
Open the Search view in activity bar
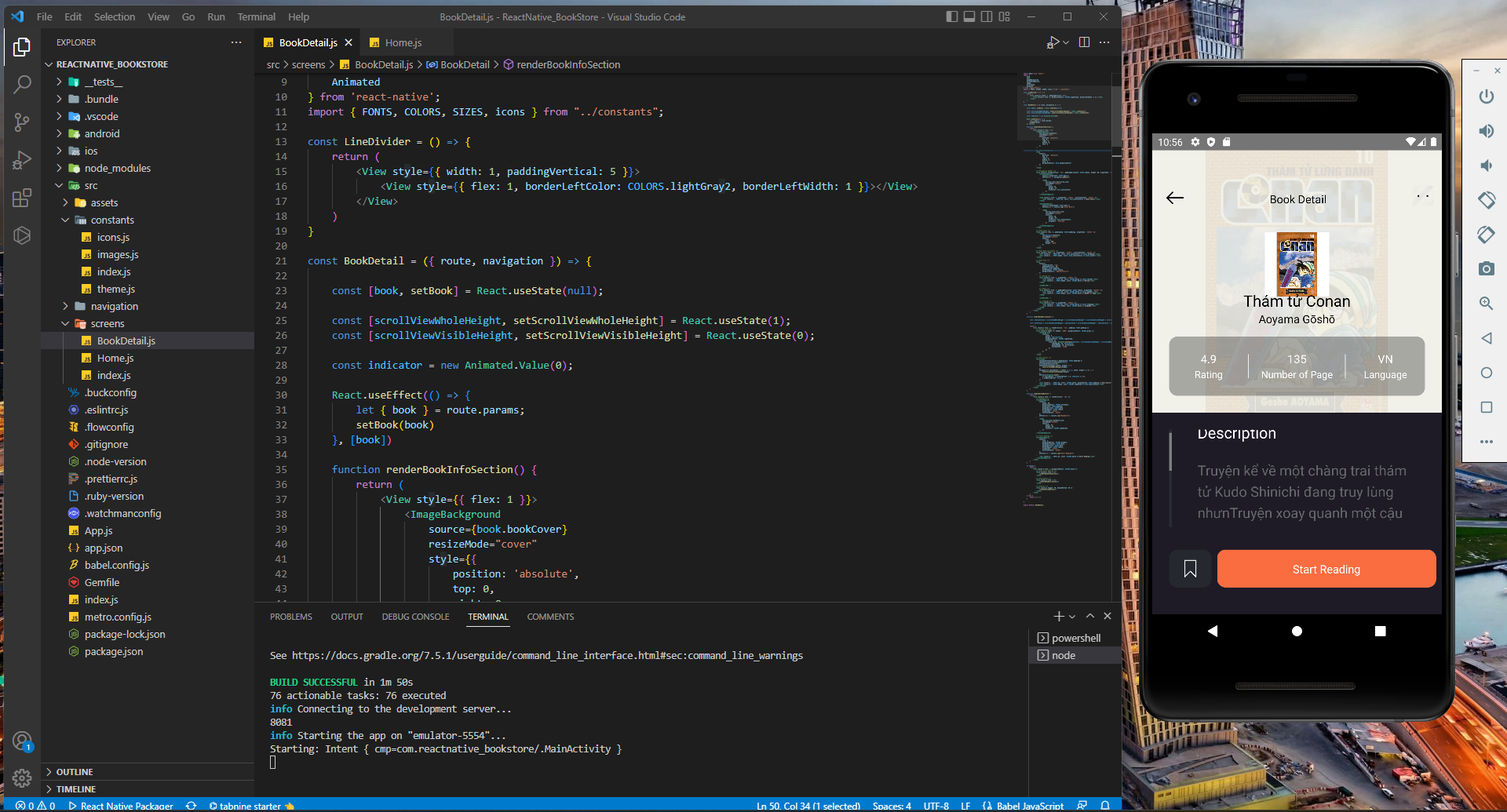coord(22,84)
